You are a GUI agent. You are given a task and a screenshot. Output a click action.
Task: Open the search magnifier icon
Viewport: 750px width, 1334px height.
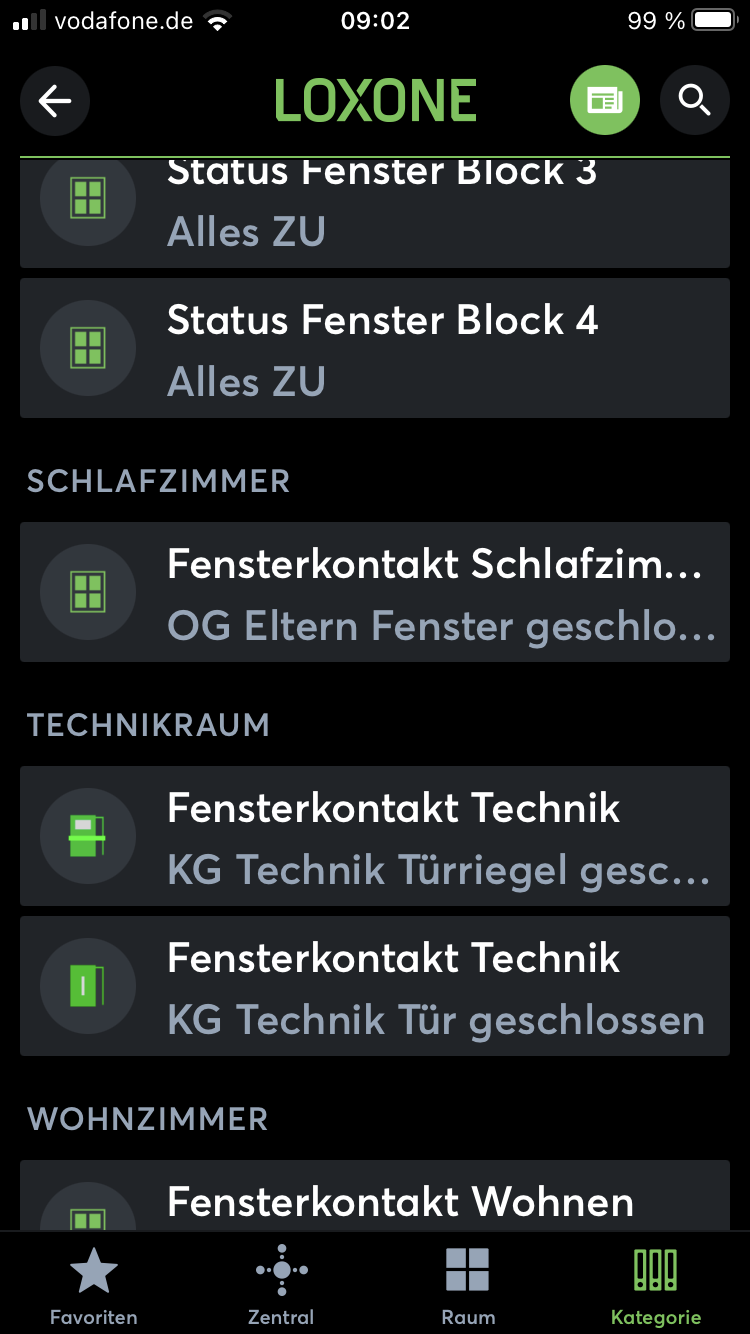(x=694, y=100)
